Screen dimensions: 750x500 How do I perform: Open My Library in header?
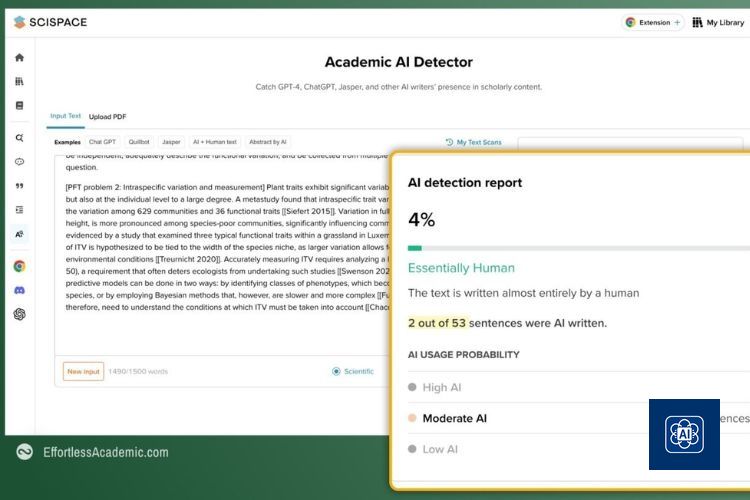pyautogui.click(x=718, y=22)
